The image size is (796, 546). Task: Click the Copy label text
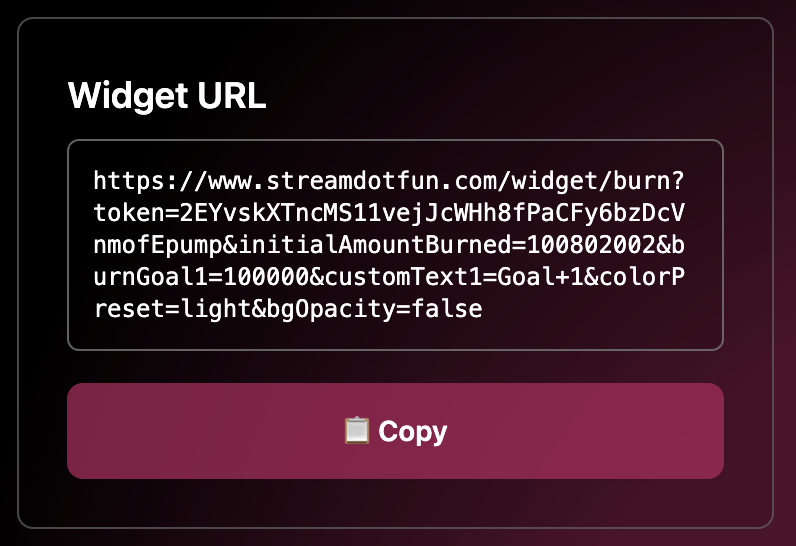412,431
